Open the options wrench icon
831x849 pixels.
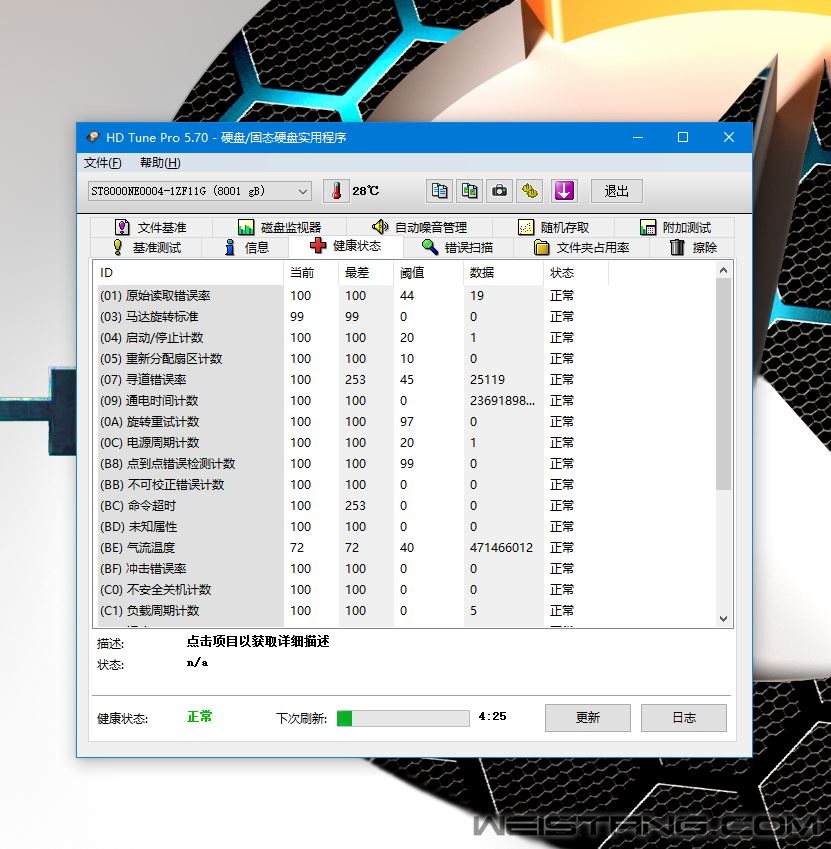[x=529, y=191]
